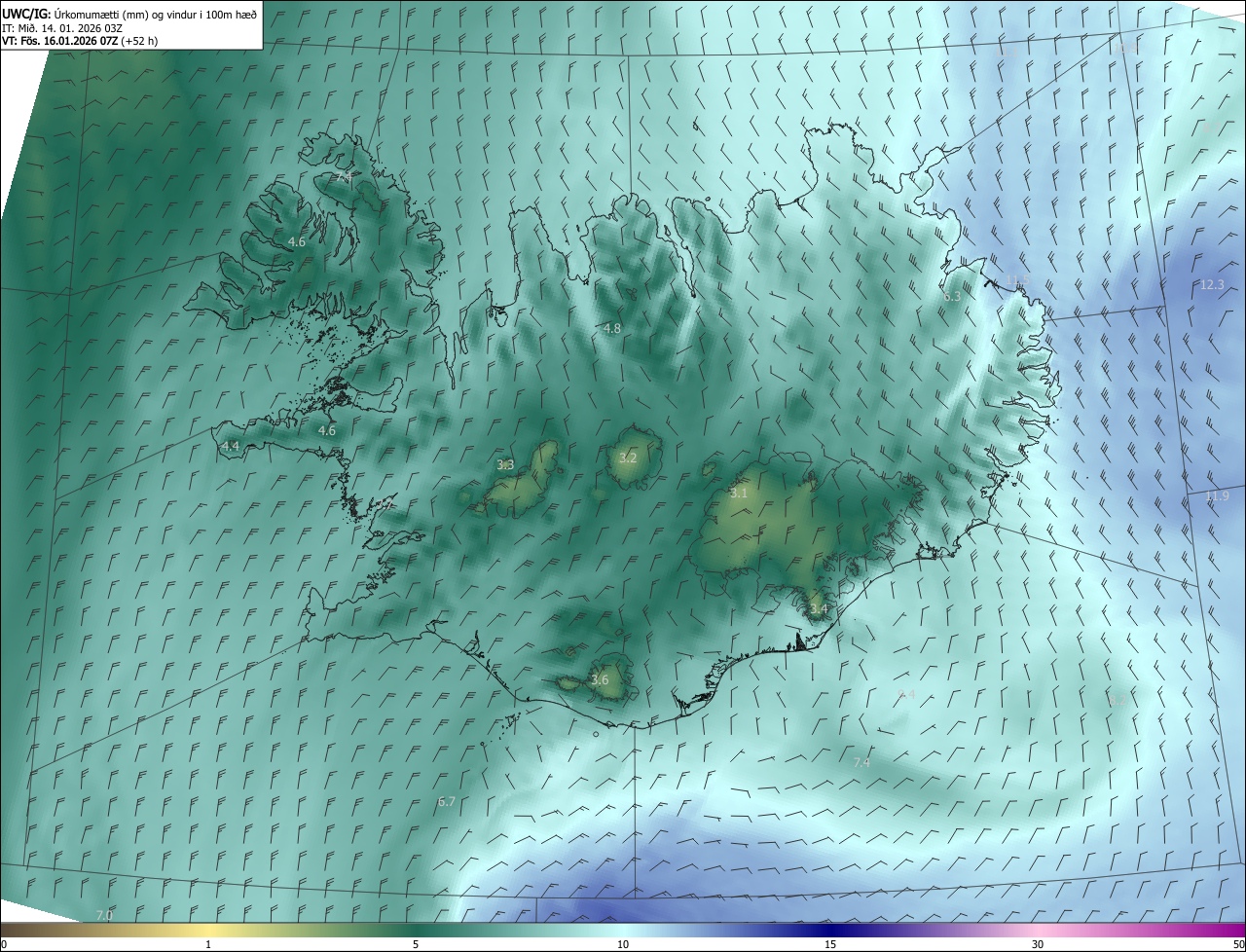The height and width of the screenshot is (952, 1246).
Task: Click the 7.4 value south of Iceland
Action: (x=861, y=762)
